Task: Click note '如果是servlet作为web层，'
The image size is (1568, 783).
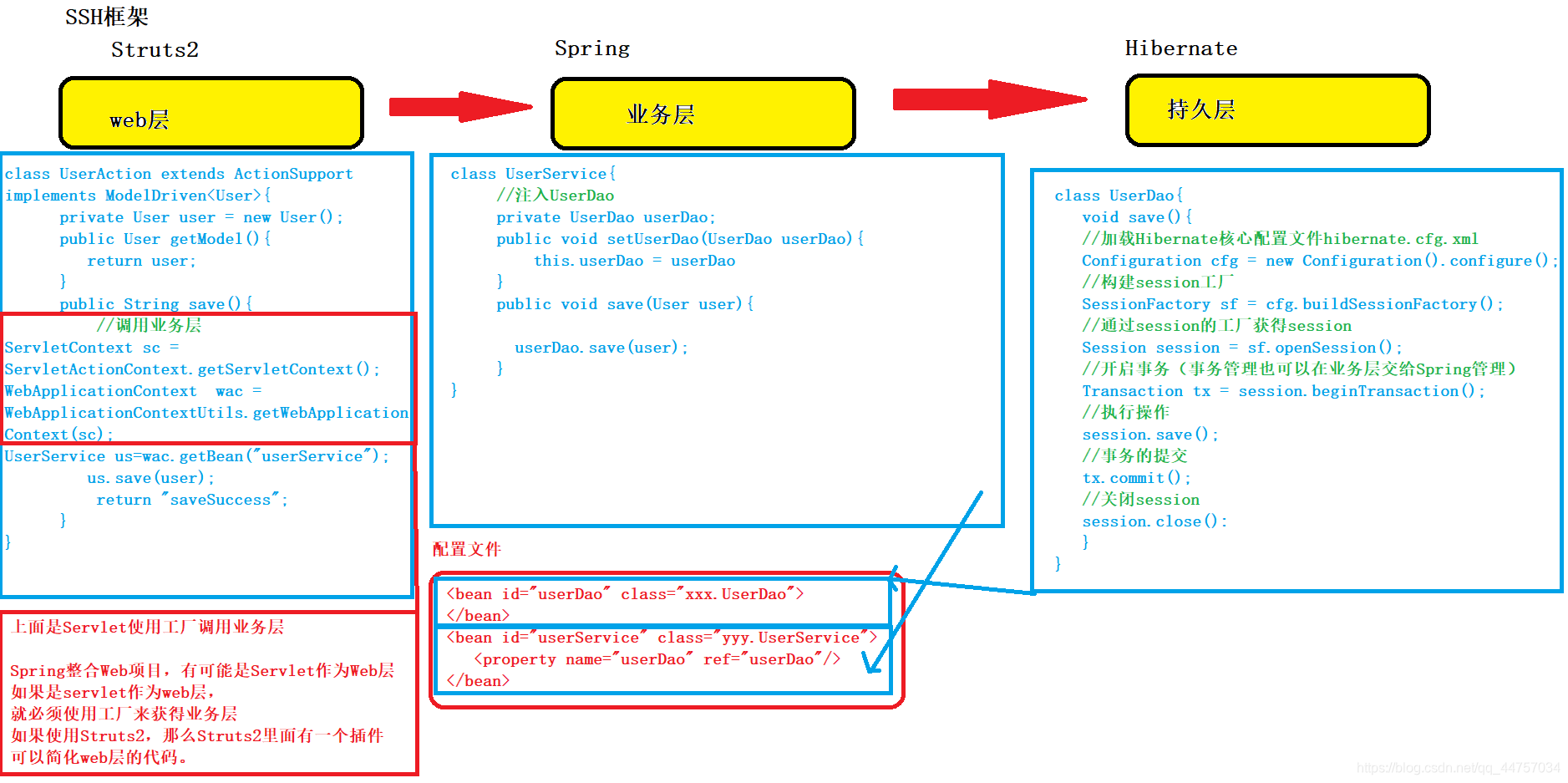Action: click(x=113, y=692)
